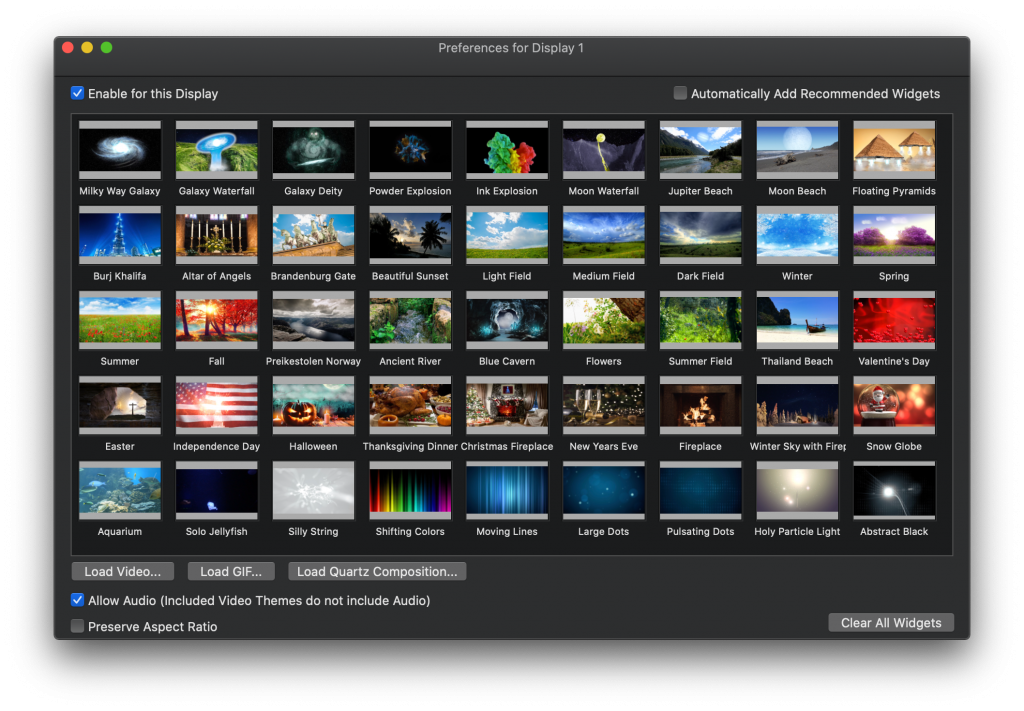Pick the Altar of Angels theme
Image resolution: width=1024 pixels, height=711 pixels.
[216, 235]
